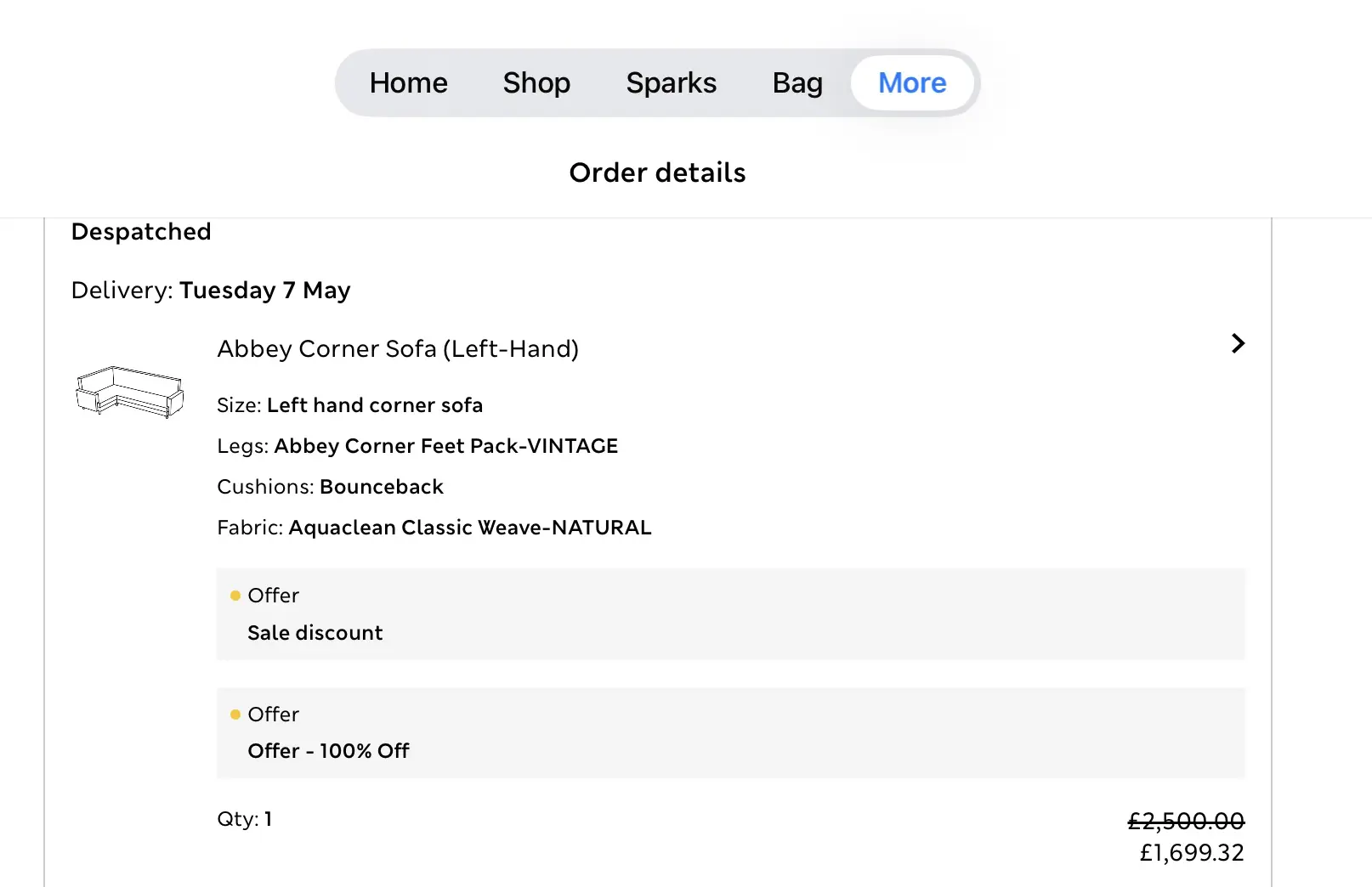This screenshot has width=1372, height=887.
Task: Click the Bounceback cushions option text
Action: coord(382,487)
